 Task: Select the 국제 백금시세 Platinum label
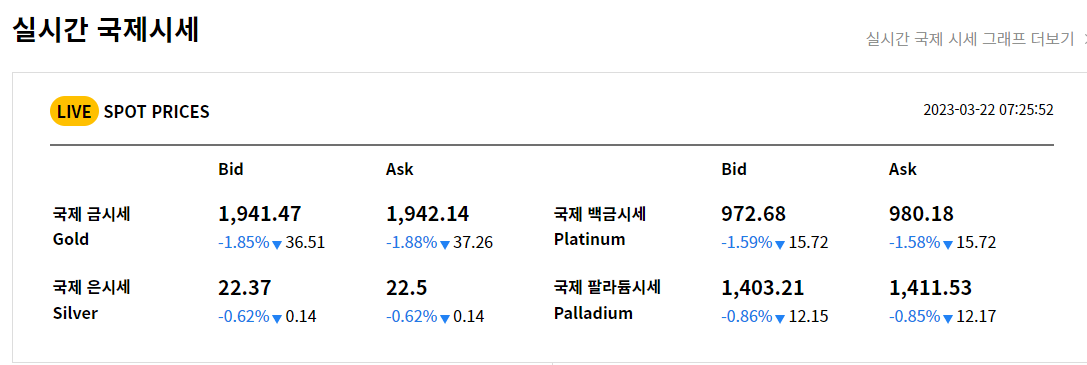point(600,226)
